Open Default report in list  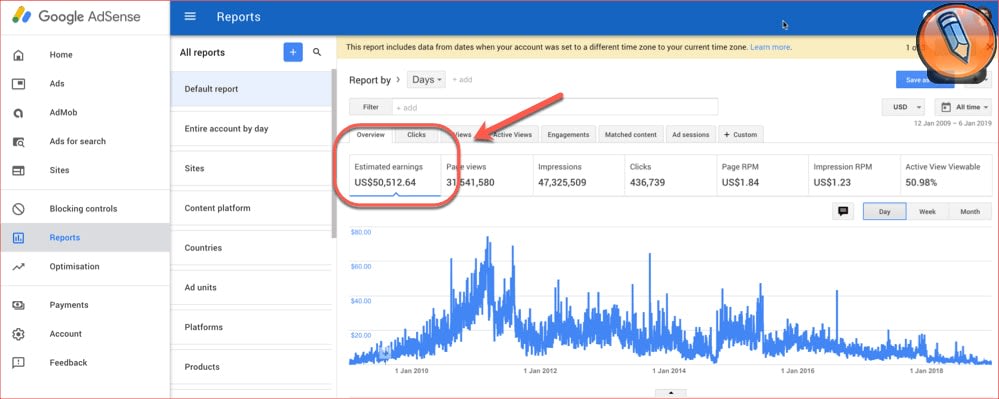pos(251,89)
